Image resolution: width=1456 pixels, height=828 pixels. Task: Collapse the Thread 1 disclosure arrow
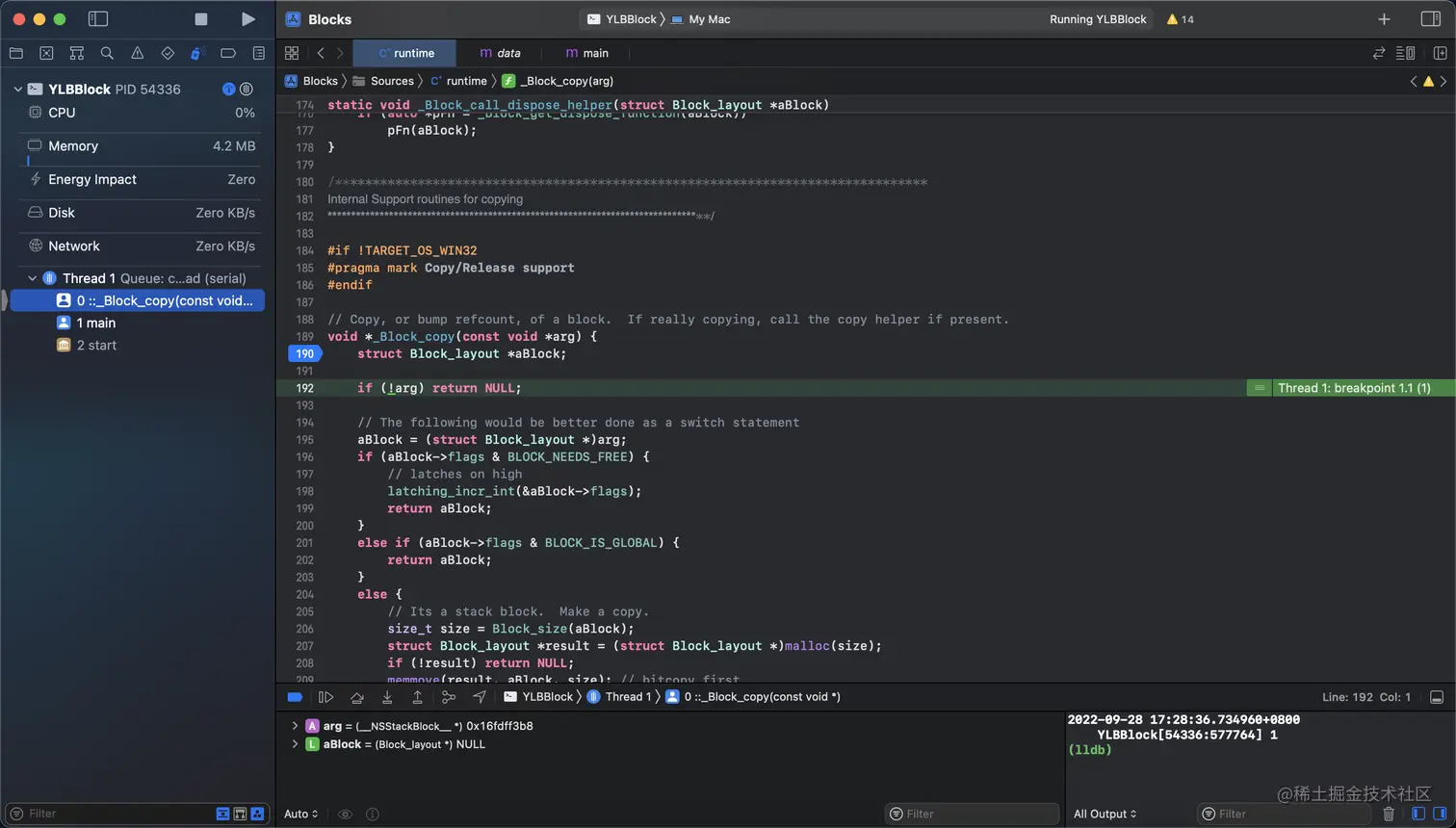click(32, 278)
